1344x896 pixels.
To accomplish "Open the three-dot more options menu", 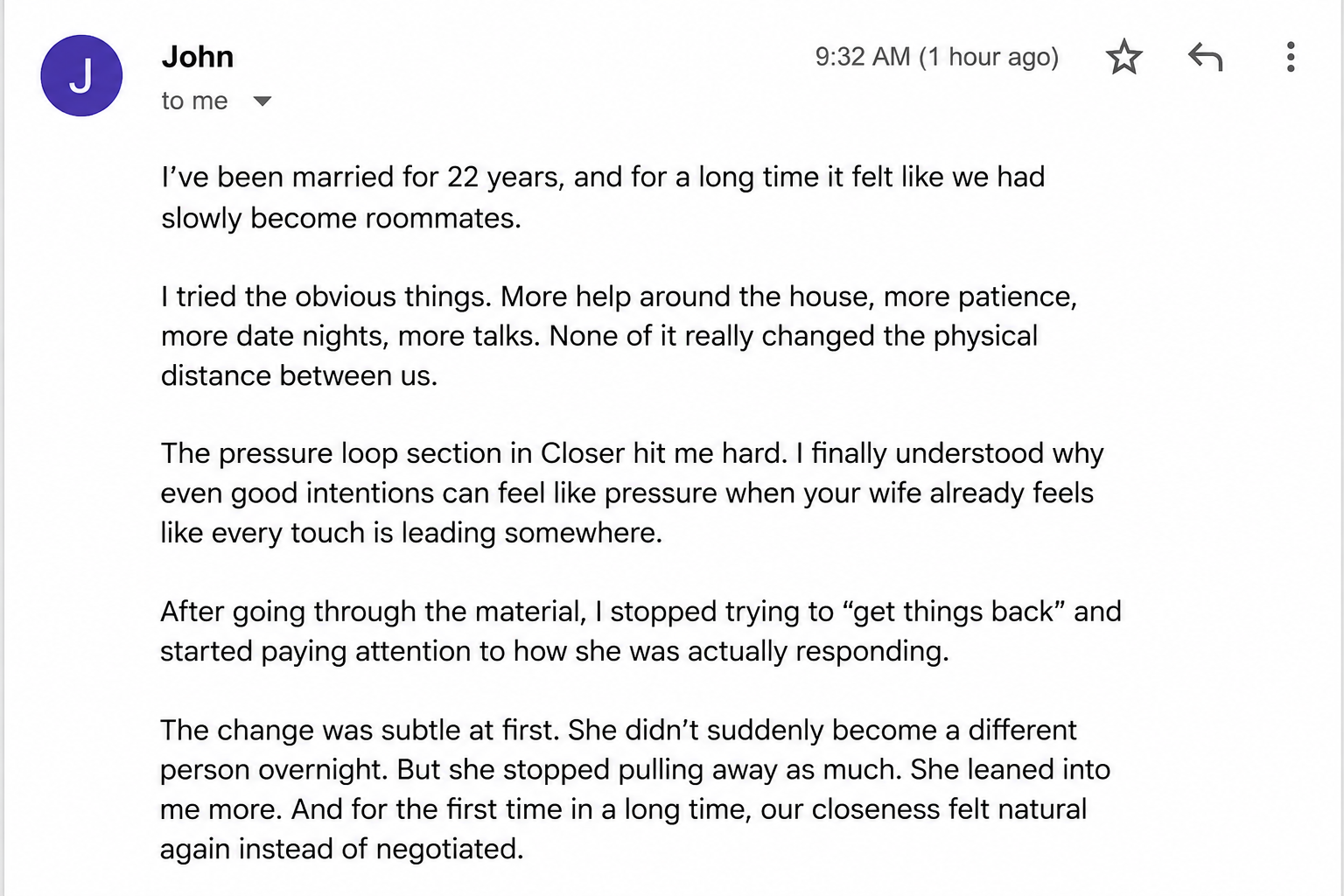I will (1290, 57).
